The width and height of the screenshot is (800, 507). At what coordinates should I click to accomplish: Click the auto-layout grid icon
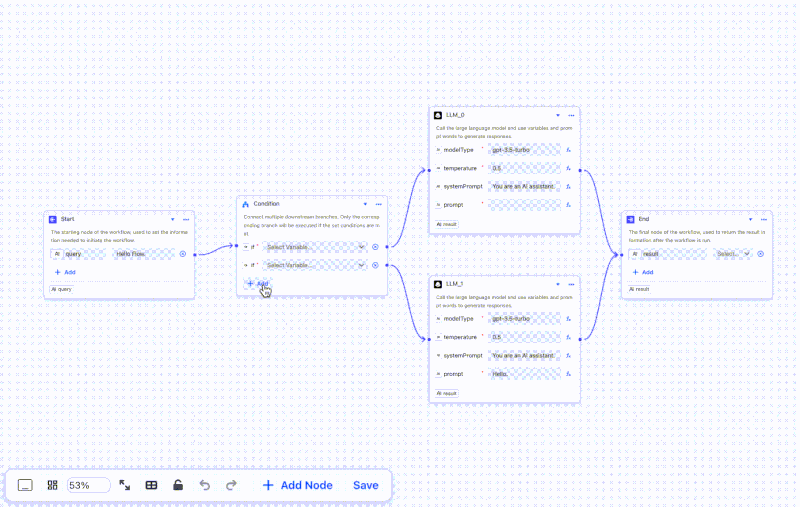[53, 485]
